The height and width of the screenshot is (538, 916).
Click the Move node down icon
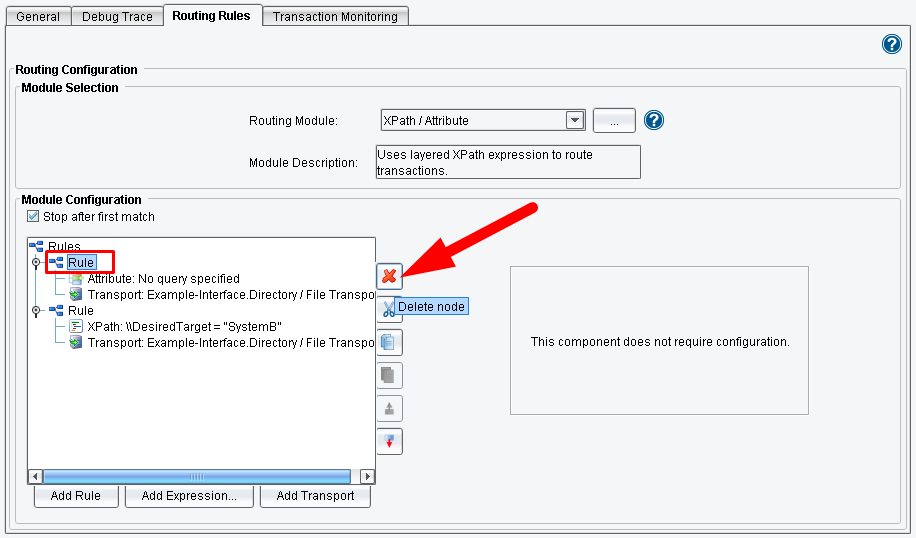tap(389, 441)
